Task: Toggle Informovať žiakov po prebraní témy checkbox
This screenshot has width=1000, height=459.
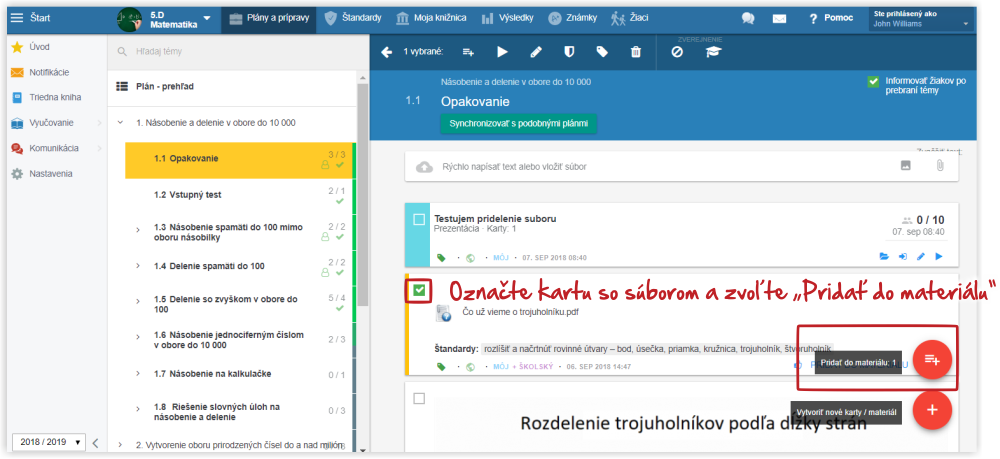Action: point(874,82)
